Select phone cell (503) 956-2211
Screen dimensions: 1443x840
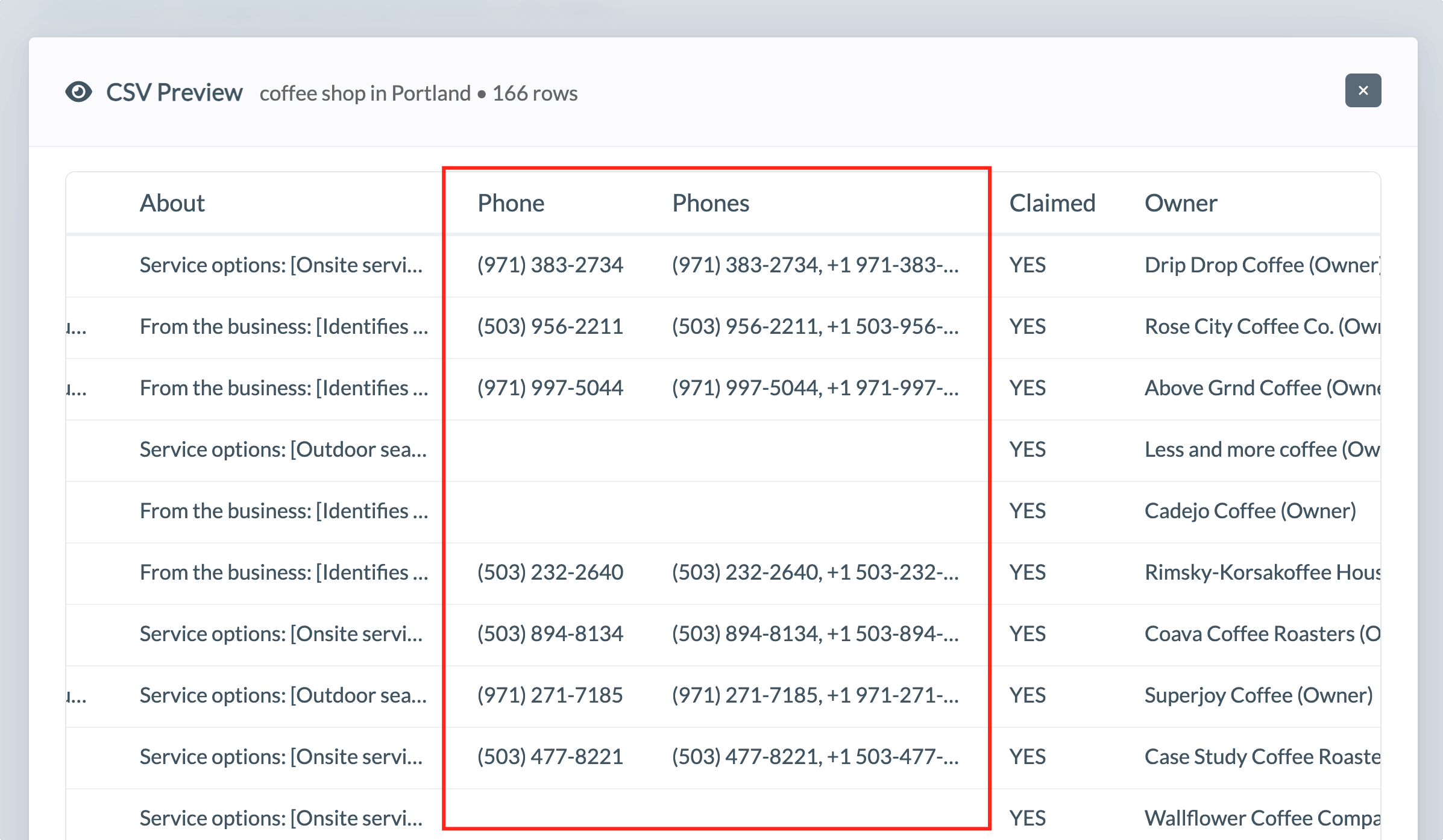(550, 327)
